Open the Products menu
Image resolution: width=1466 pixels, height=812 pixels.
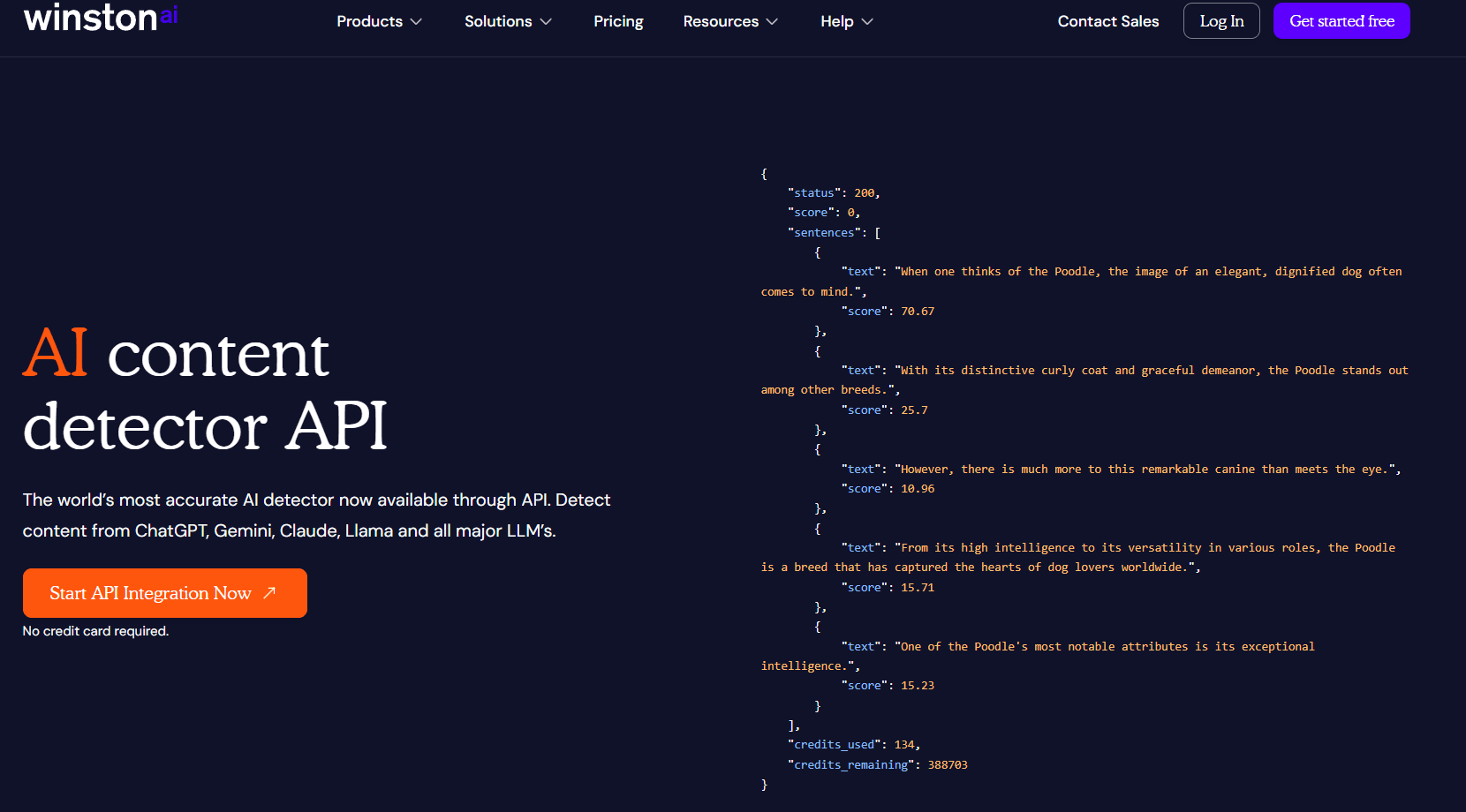click(x=379, y=21)
